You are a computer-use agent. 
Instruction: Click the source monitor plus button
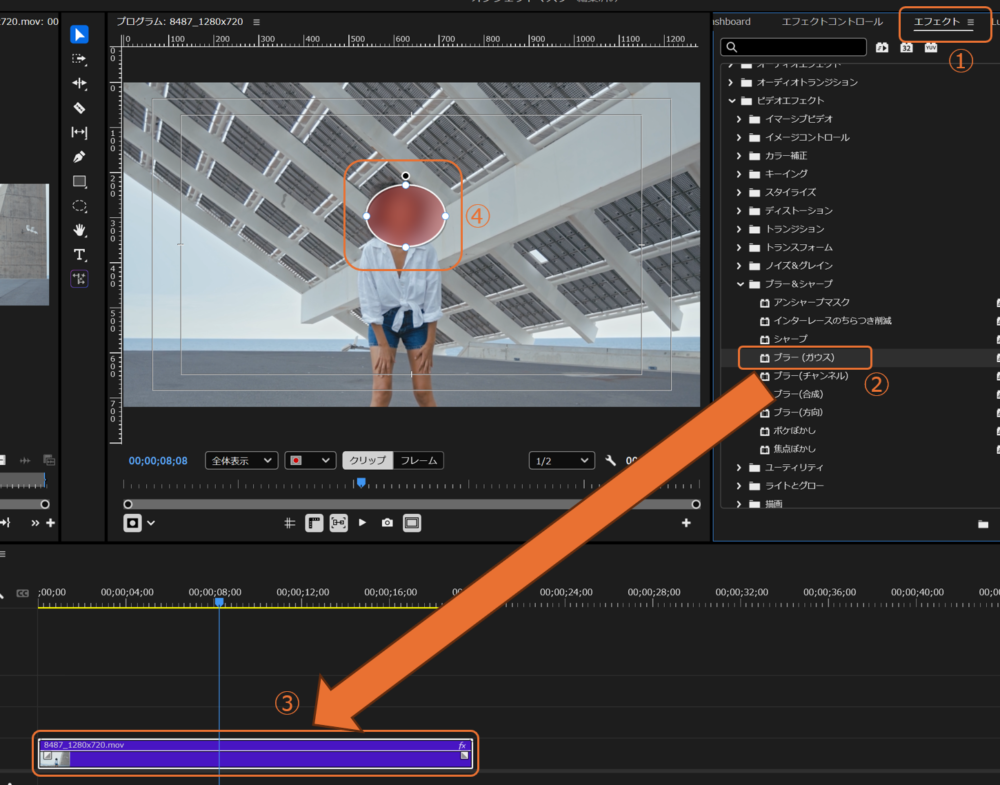(50, 523)
